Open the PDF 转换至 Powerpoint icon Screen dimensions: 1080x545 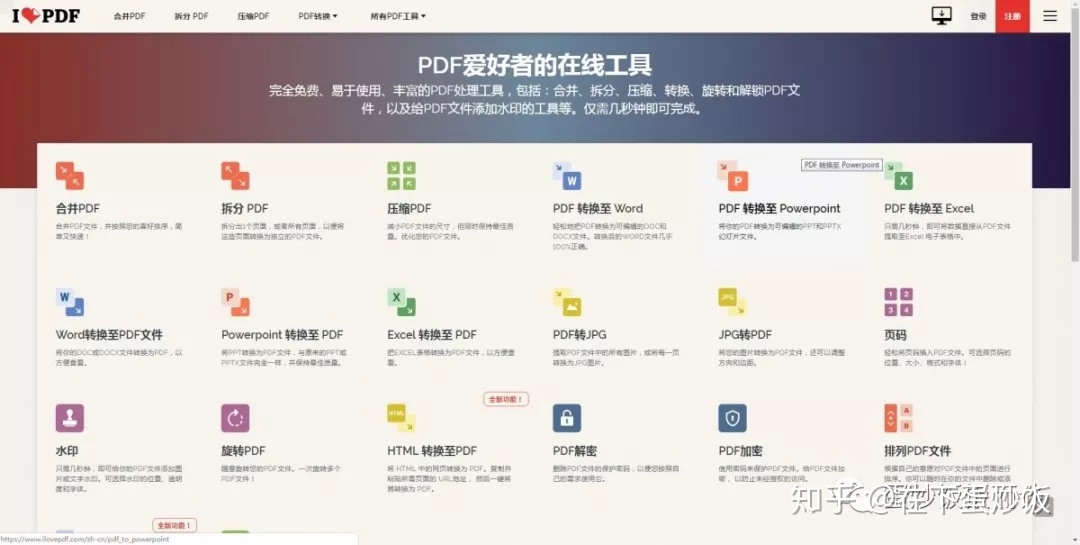click(732, 176)
